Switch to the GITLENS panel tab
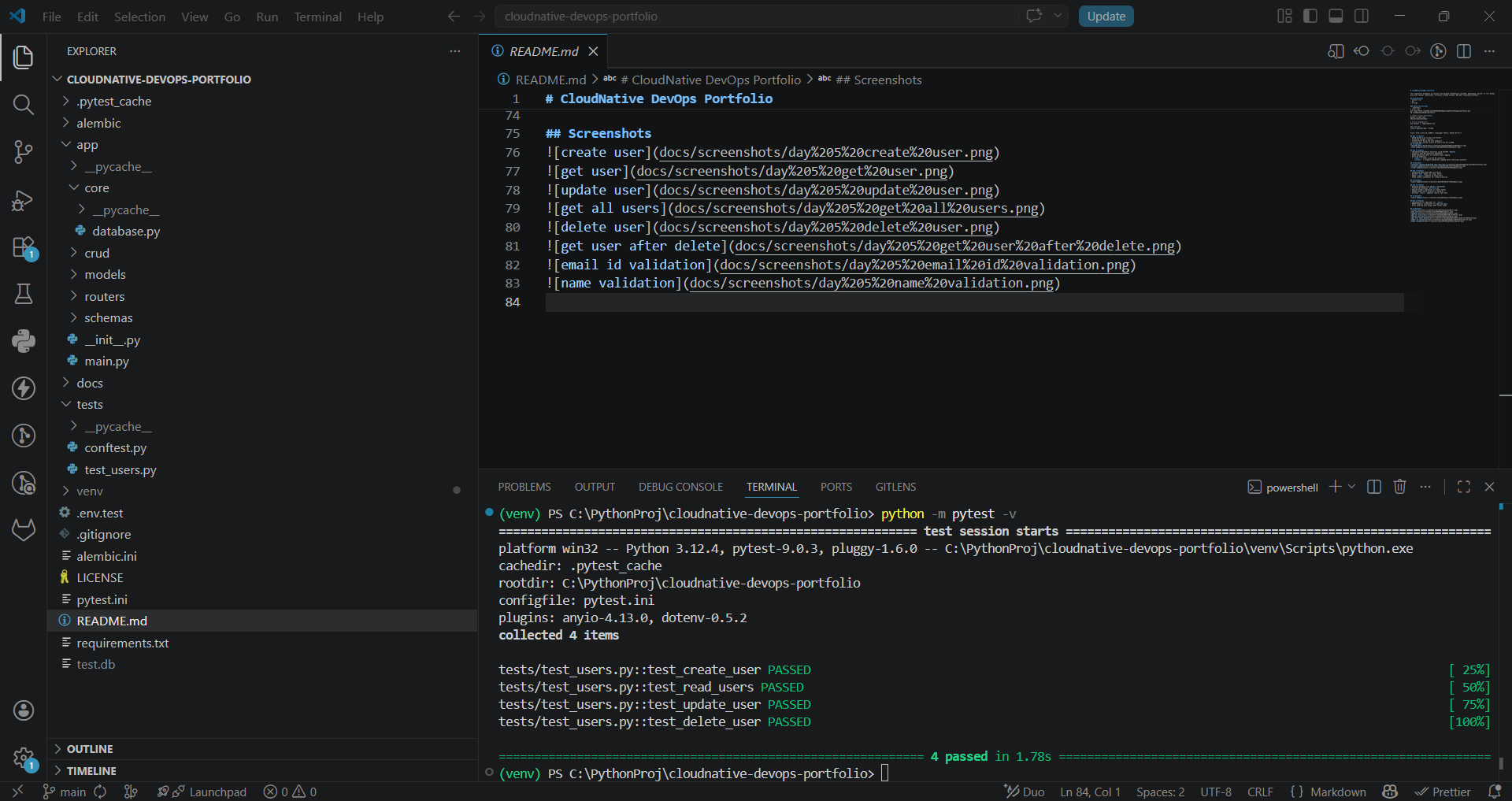 [x=895, y=487]
